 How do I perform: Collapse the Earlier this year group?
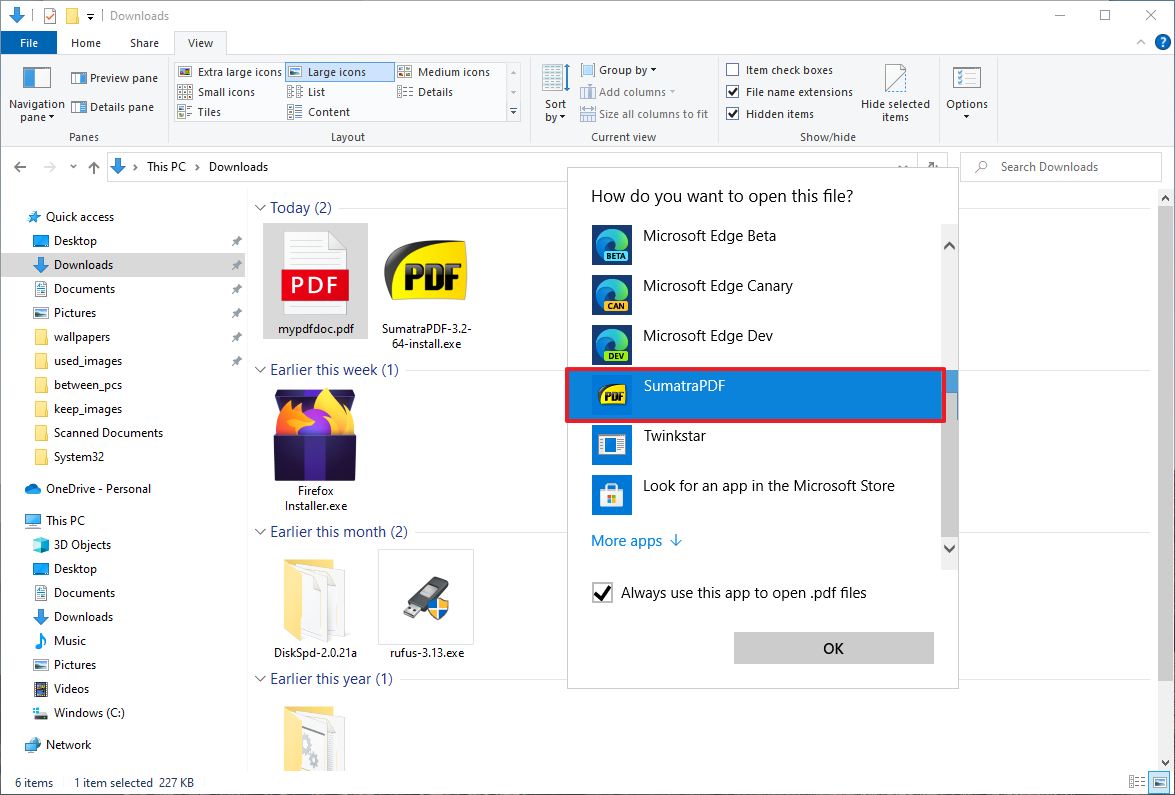(260, 679)
